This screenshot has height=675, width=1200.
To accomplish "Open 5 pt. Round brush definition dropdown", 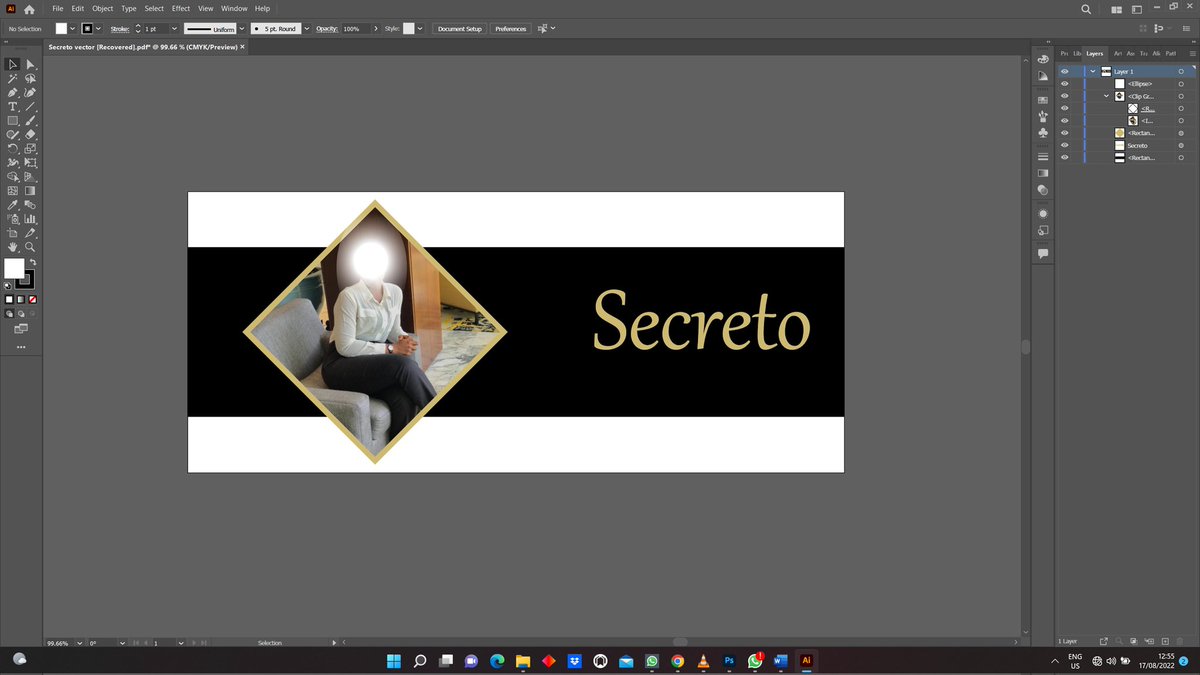I will (306, 29).
